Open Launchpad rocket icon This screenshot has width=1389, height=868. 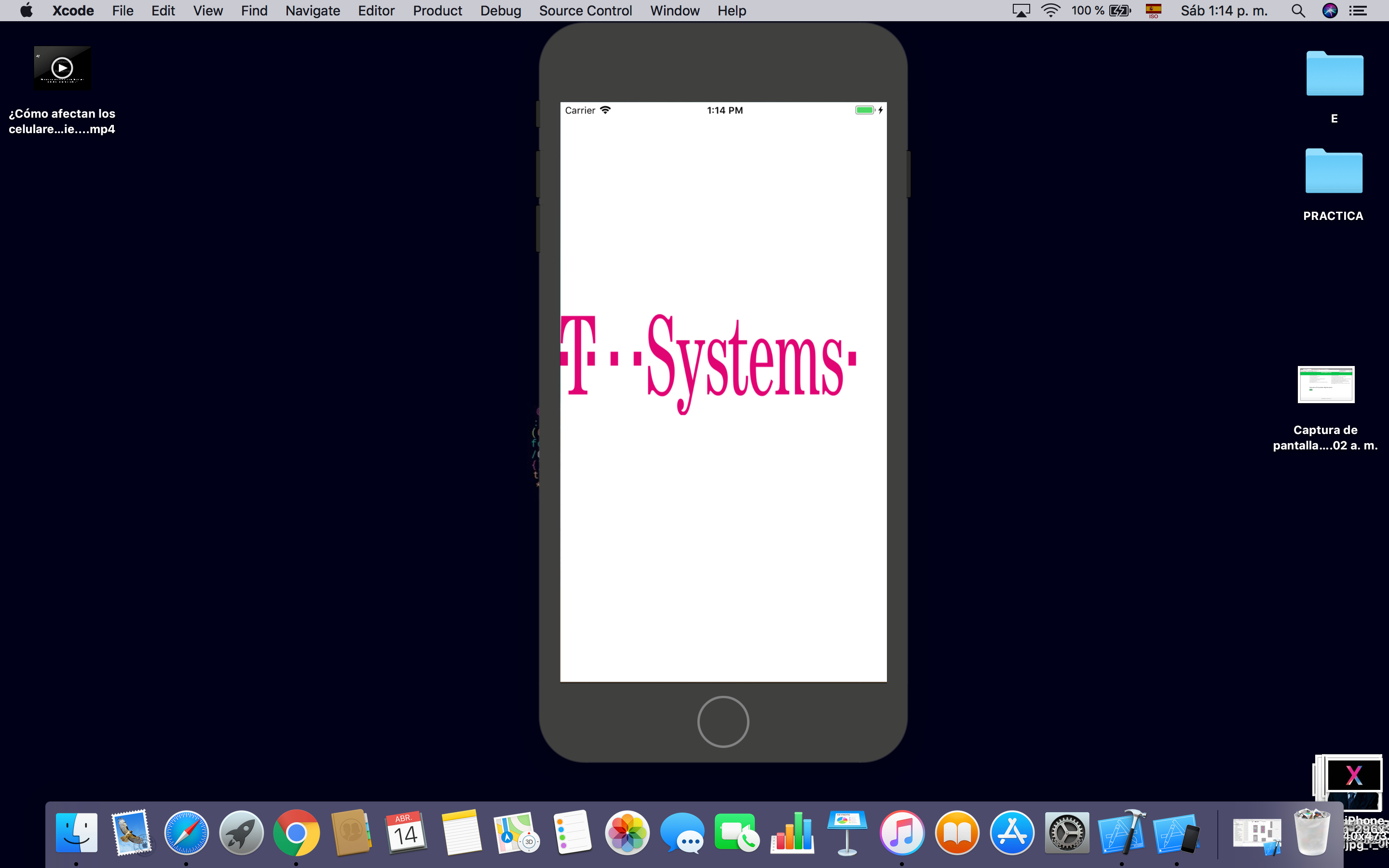click(241, 832)
